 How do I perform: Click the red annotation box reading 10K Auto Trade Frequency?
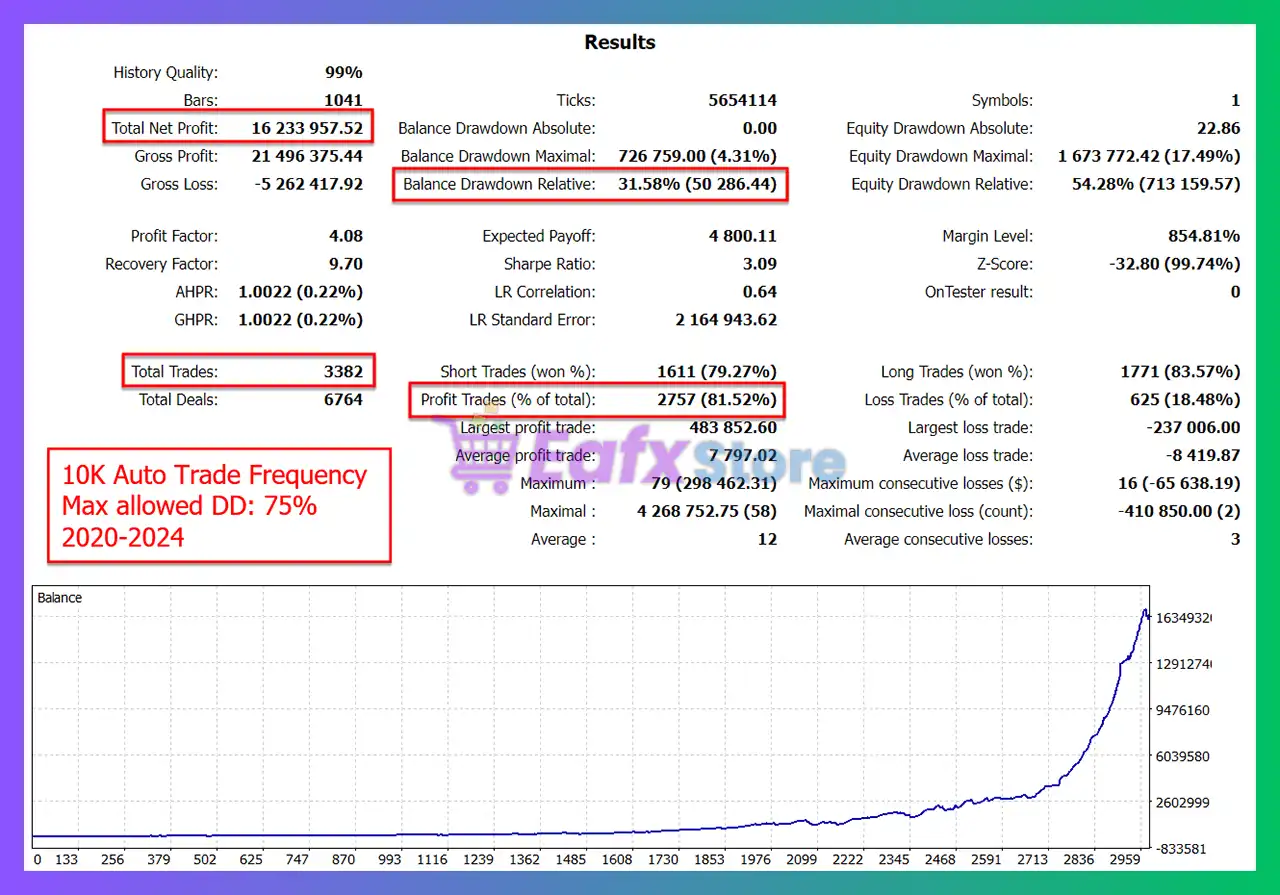218,505
